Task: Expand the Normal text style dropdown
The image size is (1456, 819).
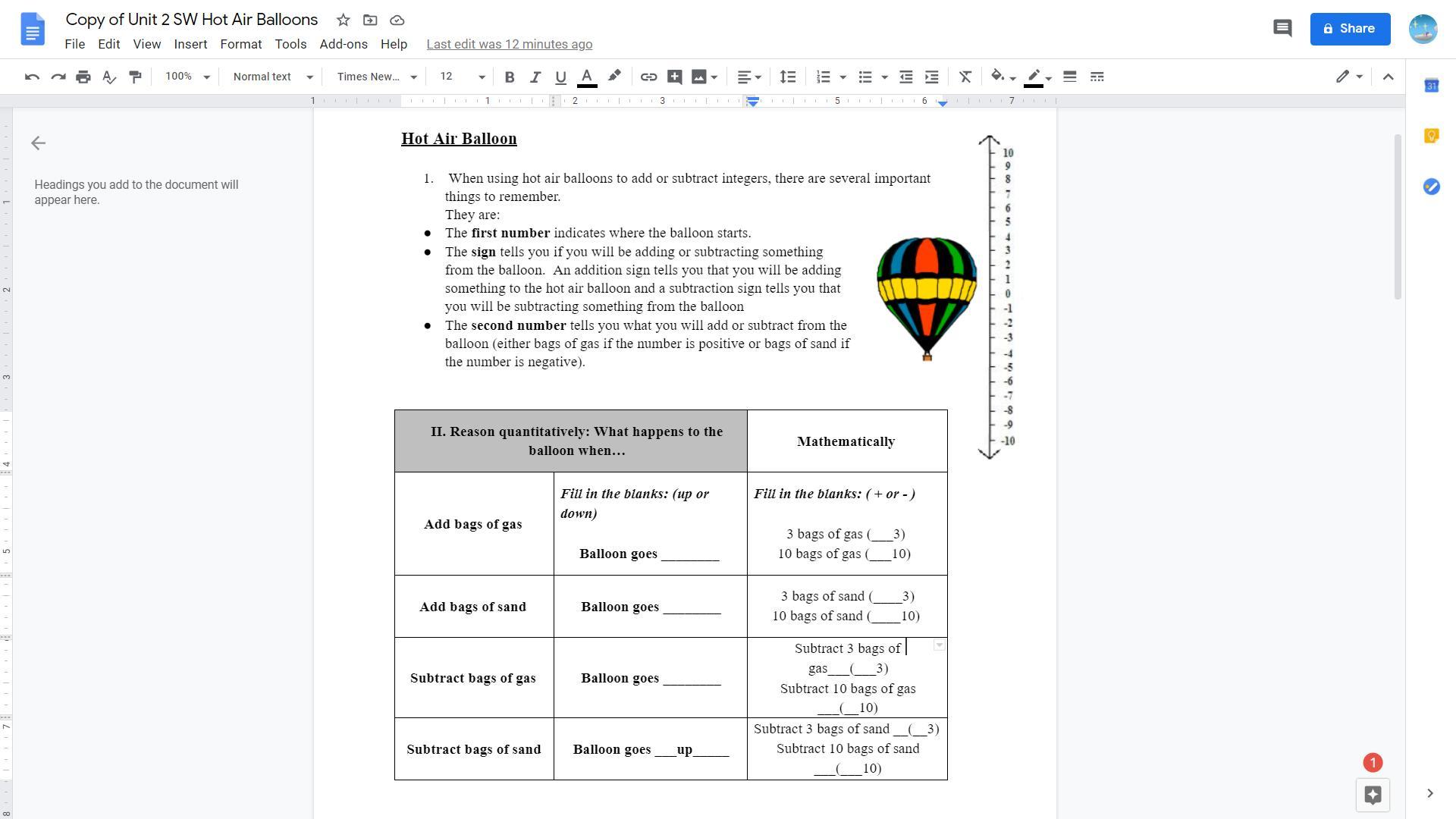Action: coord(273,77)
